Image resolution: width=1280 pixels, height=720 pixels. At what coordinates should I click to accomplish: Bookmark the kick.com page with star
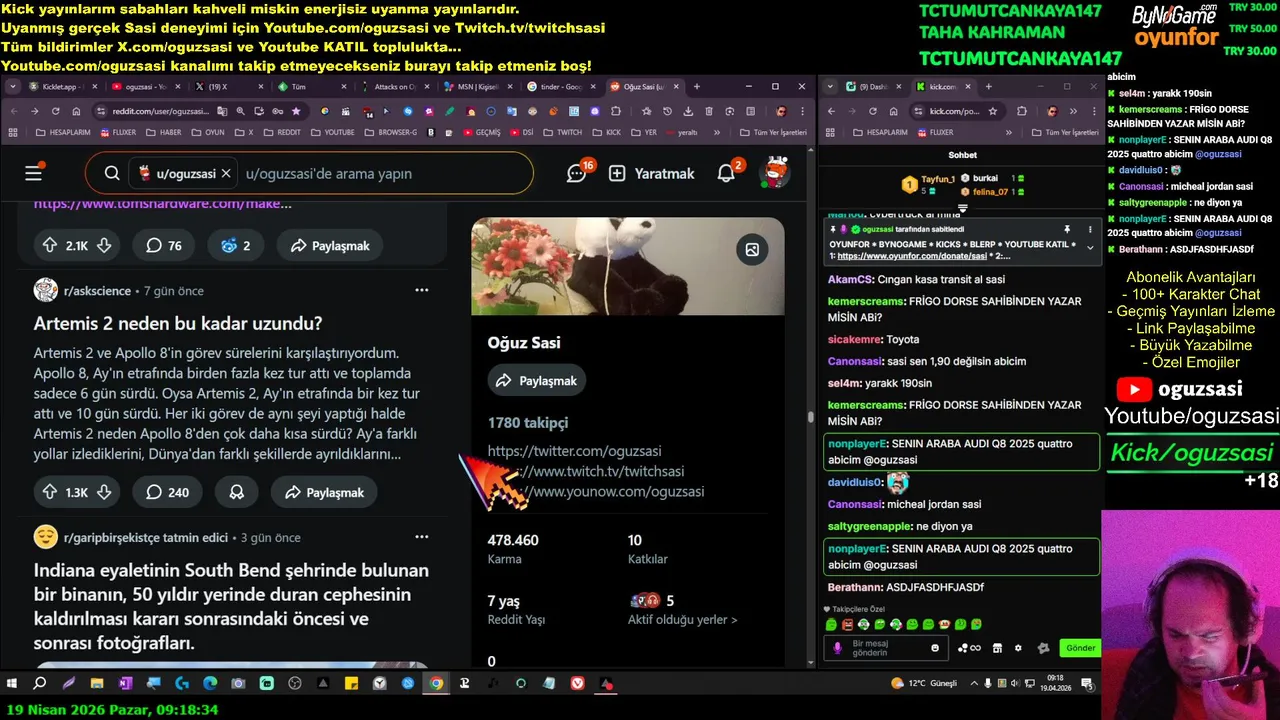pyautogui.click(x=993, y=111)
